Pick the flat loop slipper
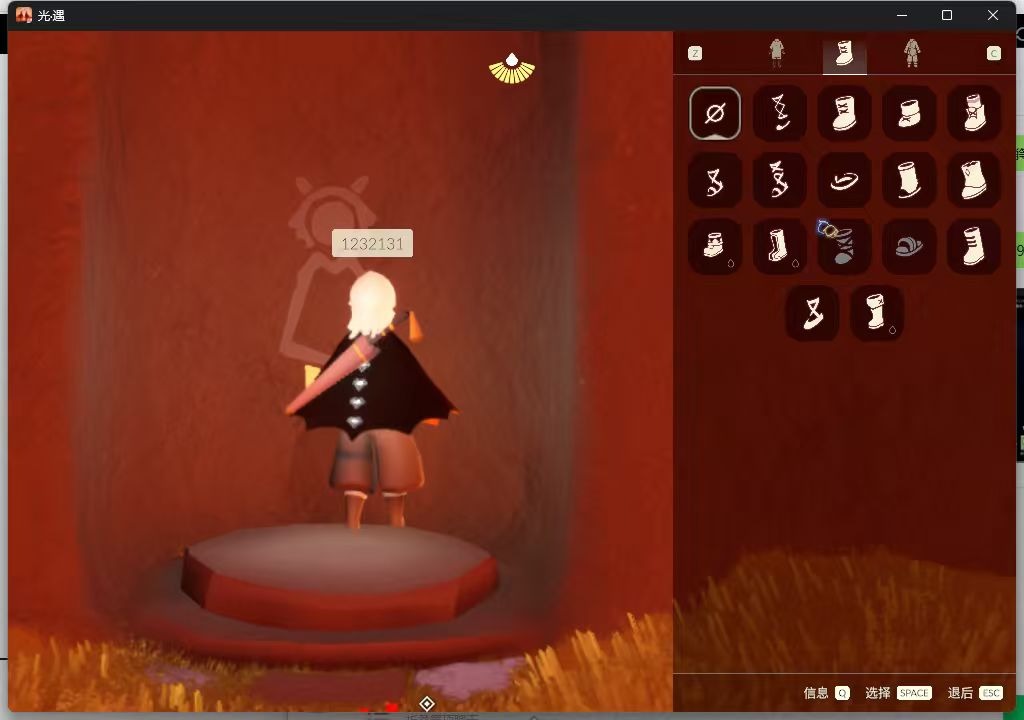Image resolution: width=1024 pixels, height=720 pixels. click(x=844, y=180)
